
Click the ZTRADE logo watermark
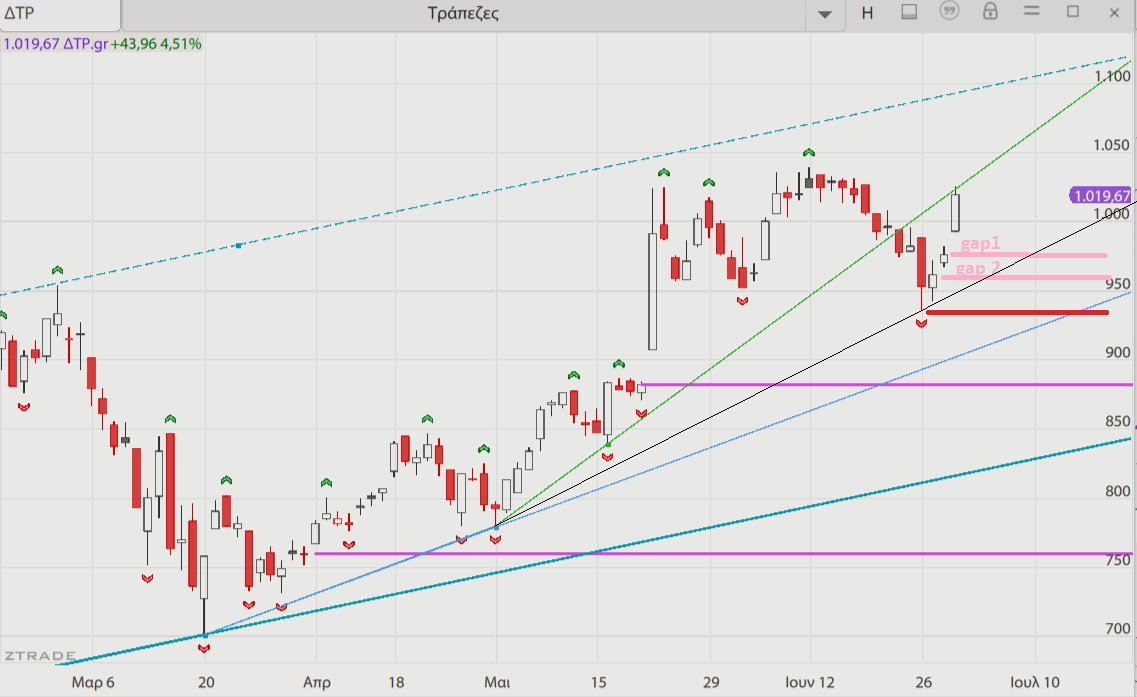38,656
